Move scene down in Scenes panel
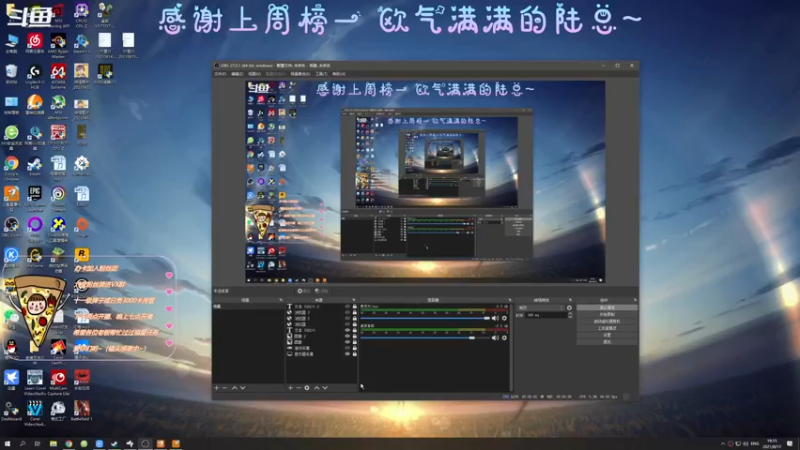This screenshot has height=450, width=800. [x=243, y=388]
